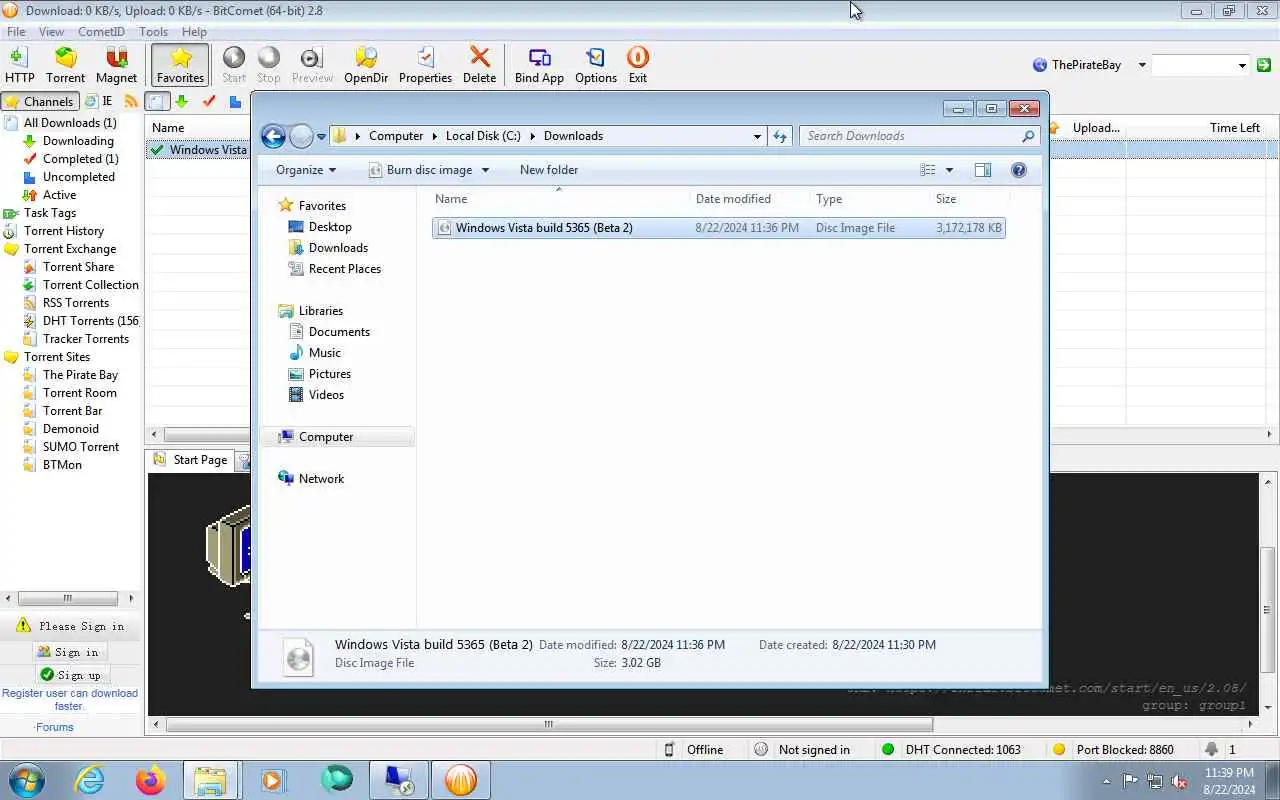
Task: Click the Explorer help icon
Action: tap(1019, 170)
